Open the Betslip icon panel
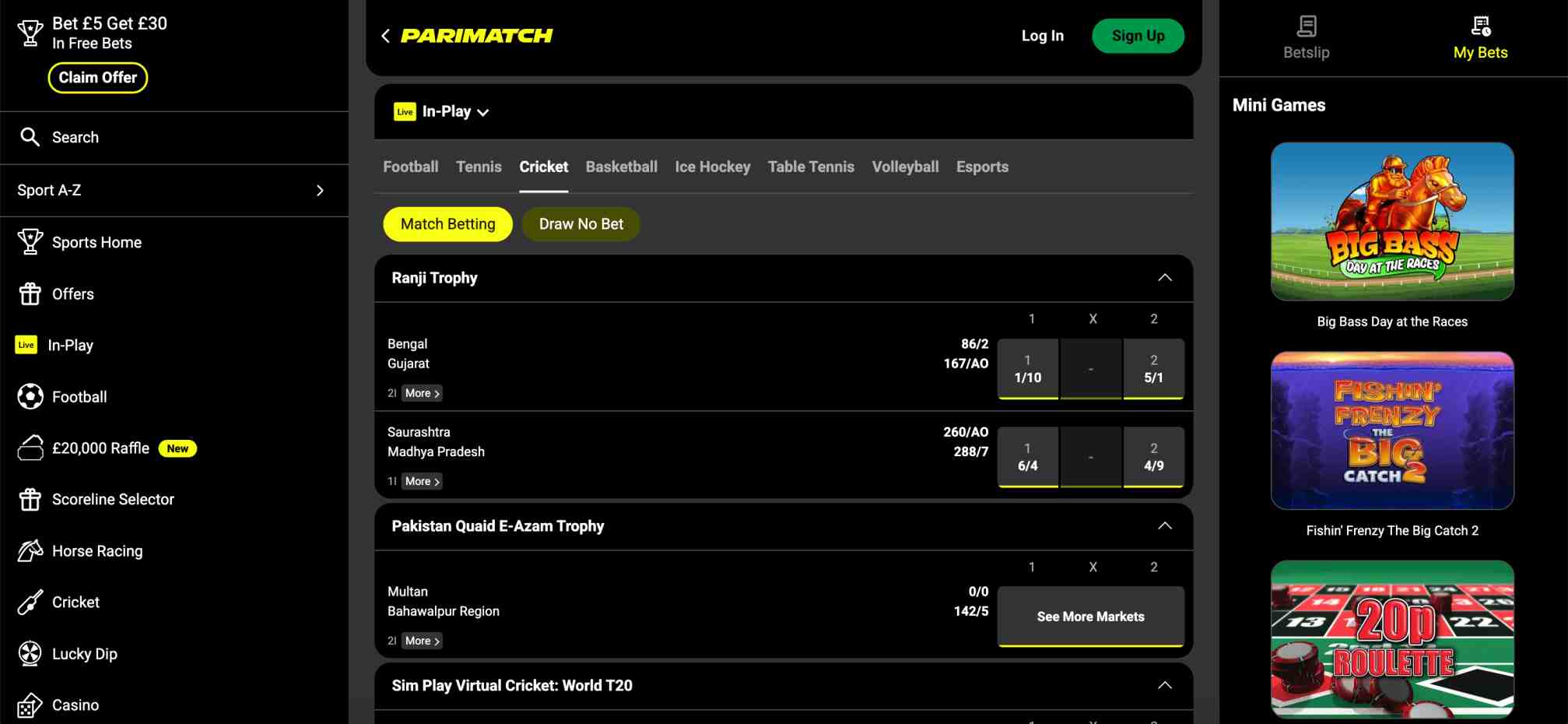 point(1306,27)
